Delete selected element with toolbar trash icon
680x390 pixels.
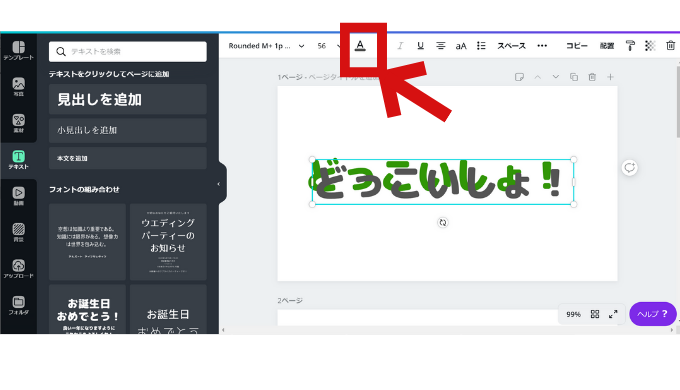(x=670, y=46)
